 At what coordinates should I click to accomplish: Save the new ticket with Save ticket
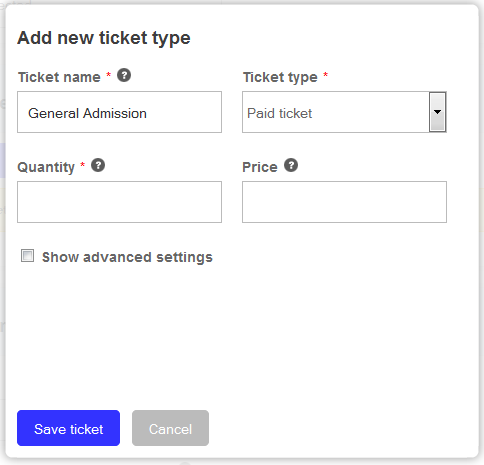[x=68, y=428]
